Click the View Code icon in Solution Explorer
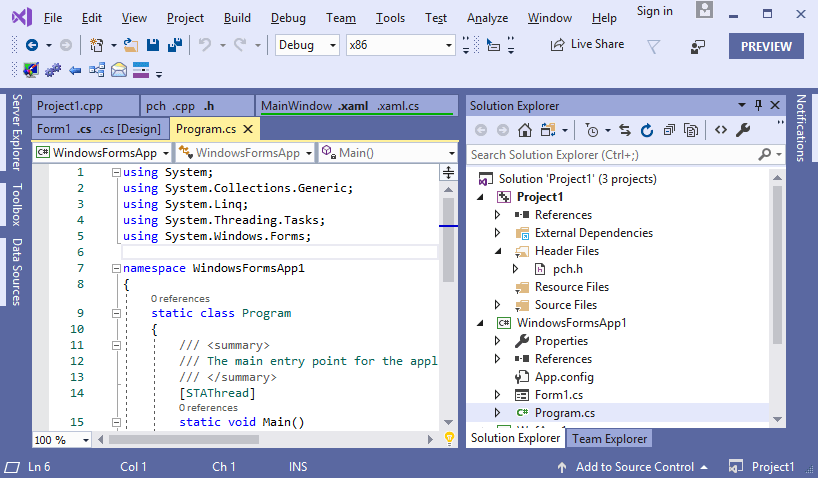 pyautogui.click(x=720, y=130)
